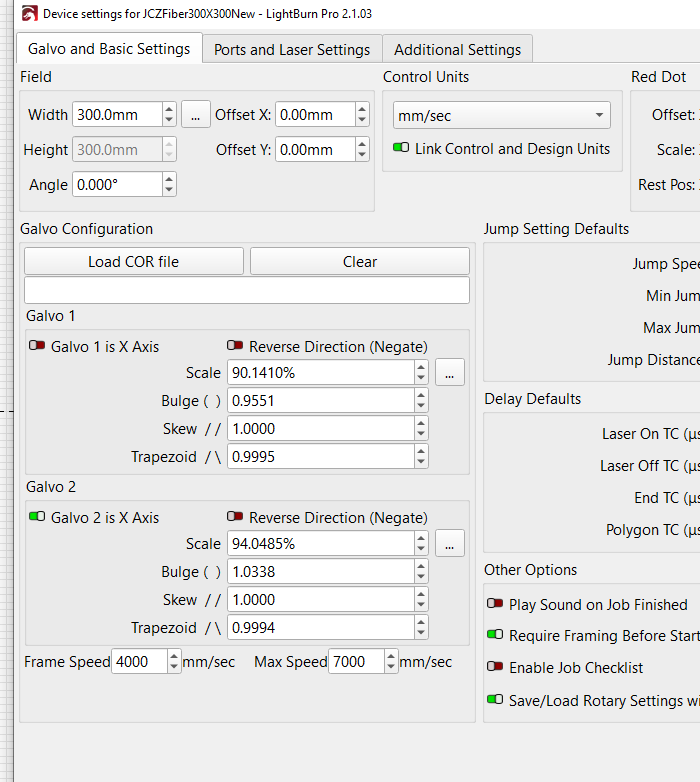Click the COR file path field

[247, 290]
